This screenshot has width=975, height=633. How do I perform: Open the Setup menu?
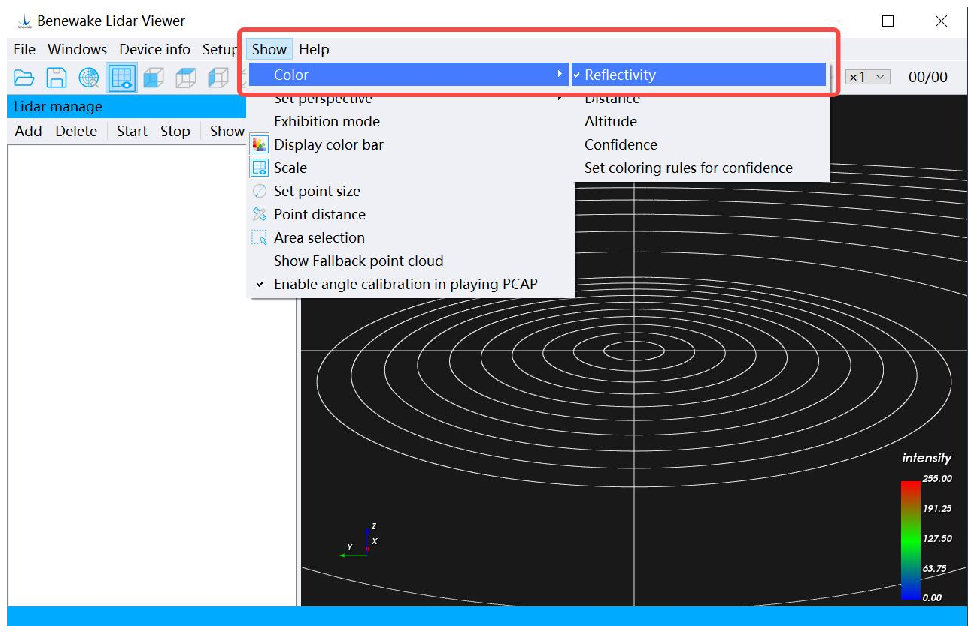tap(219, 49)
